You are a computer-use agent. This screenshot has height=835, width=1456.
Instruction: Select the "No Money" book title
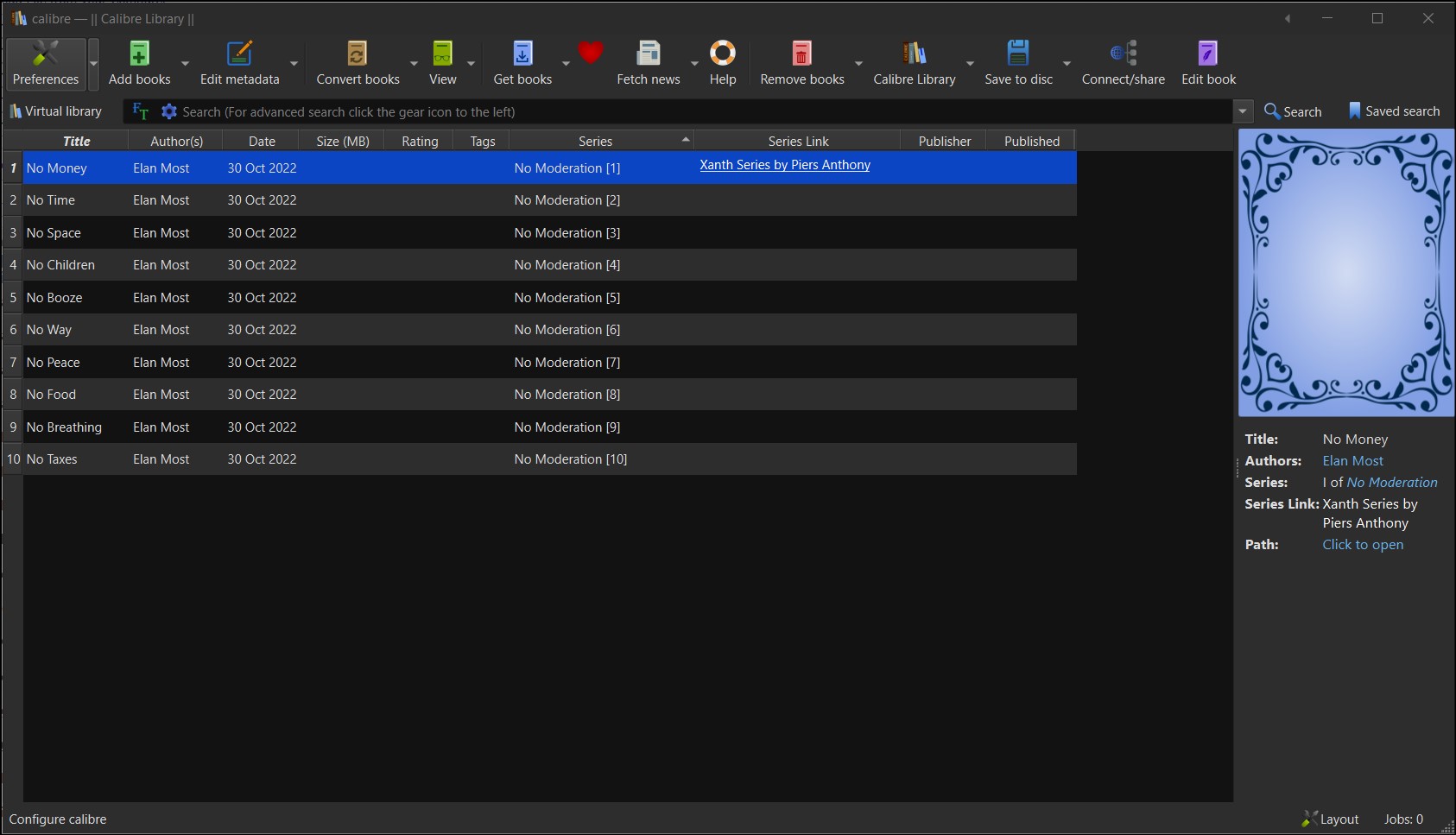pyautogui.click(x=56, y=168)
